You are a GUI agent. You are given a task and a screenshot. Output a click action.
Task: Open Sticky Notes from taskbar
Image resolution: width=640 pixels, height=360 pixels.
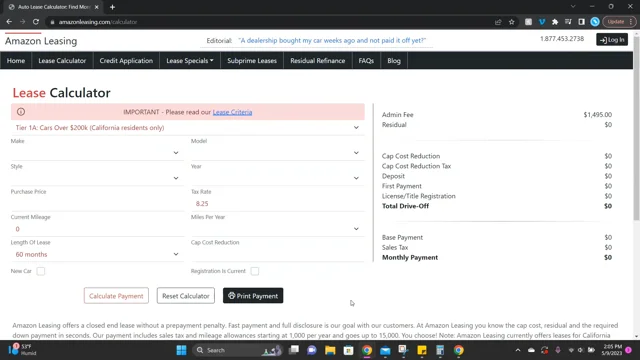click(x=422, y=350)
